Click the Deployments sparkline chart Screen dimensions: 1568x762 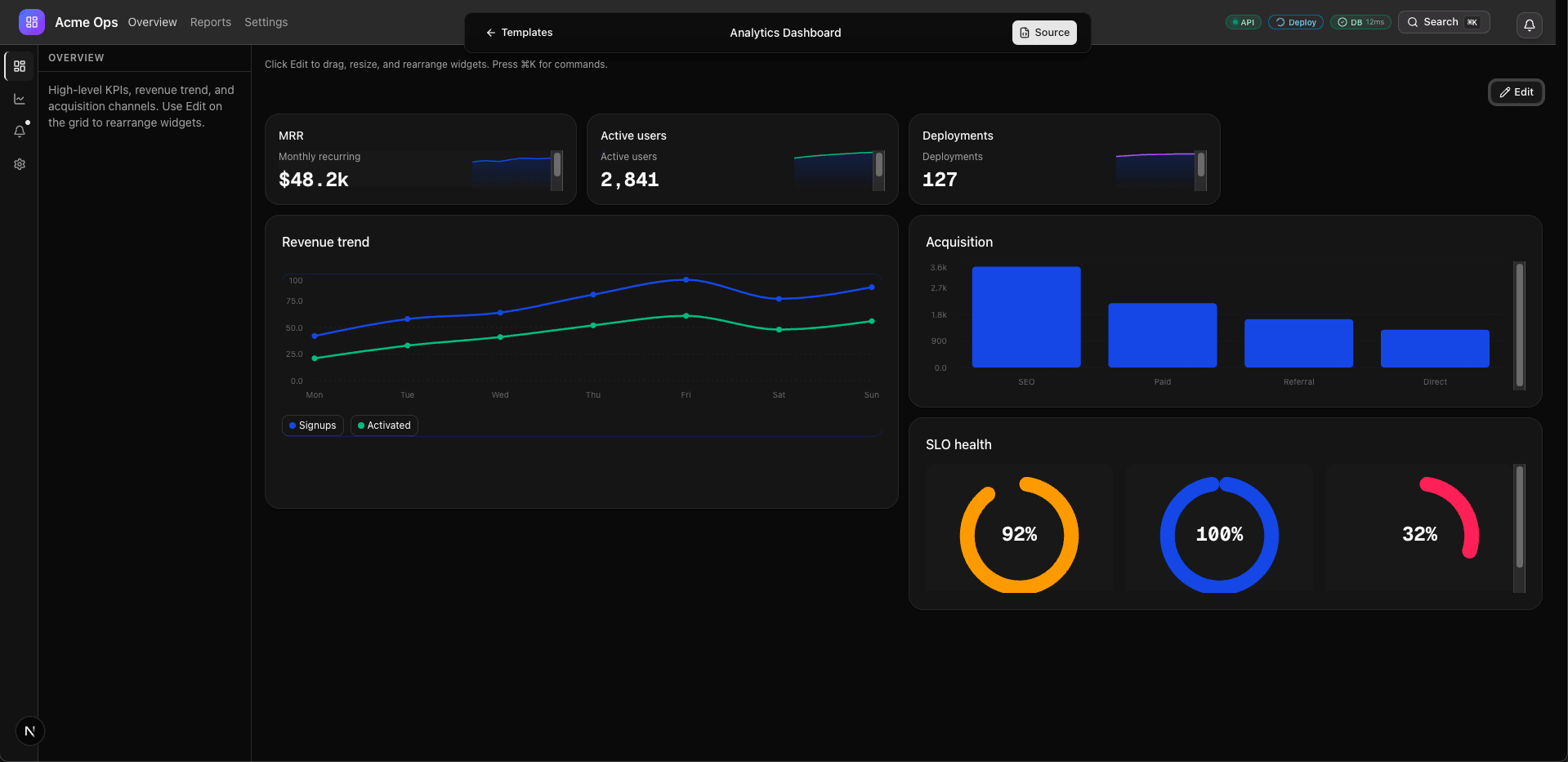click(1155, 171)
